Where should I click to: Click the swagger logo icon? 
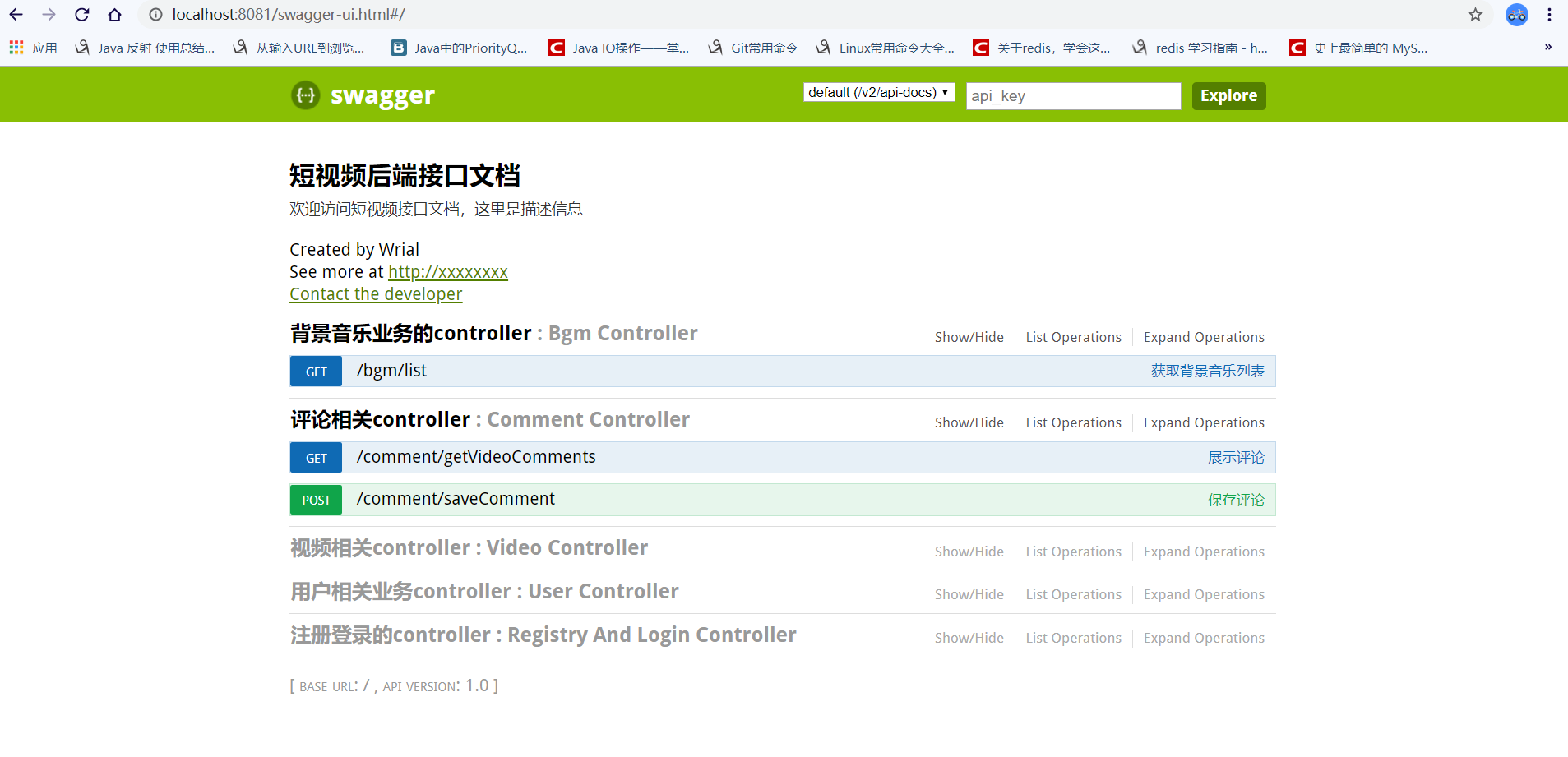tap(305, 95)
